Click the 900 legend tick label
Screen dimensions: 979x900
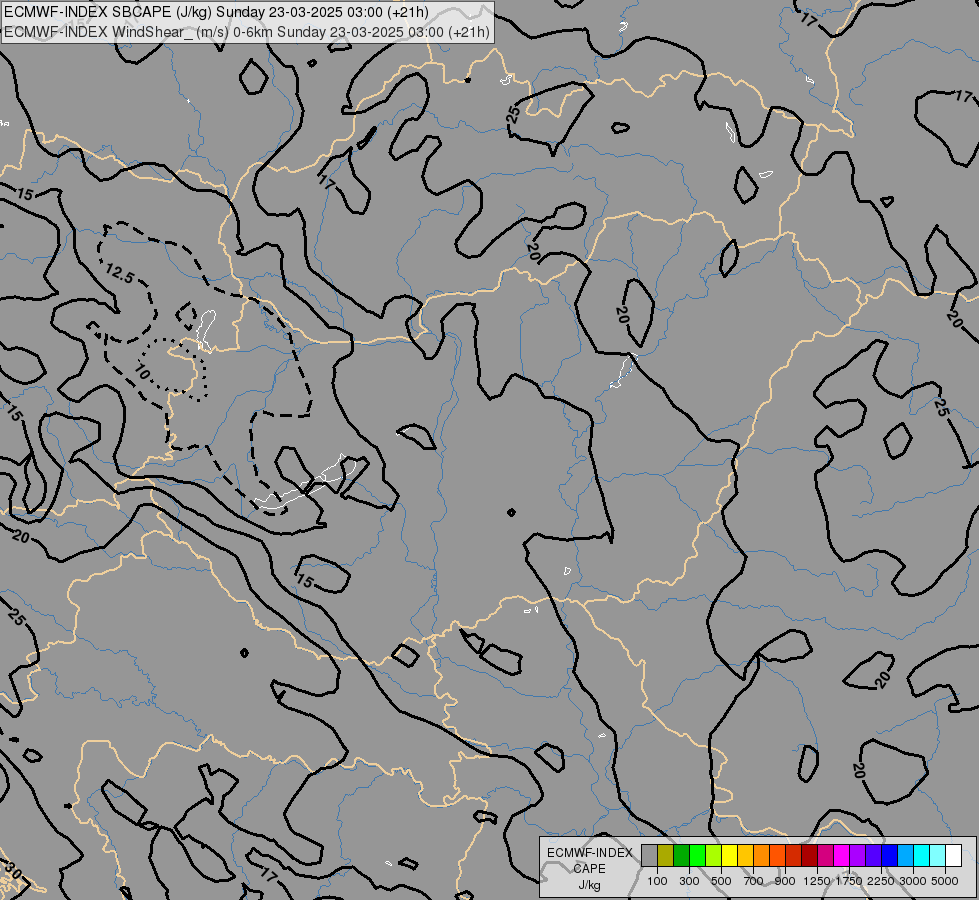tap(785, 881)
